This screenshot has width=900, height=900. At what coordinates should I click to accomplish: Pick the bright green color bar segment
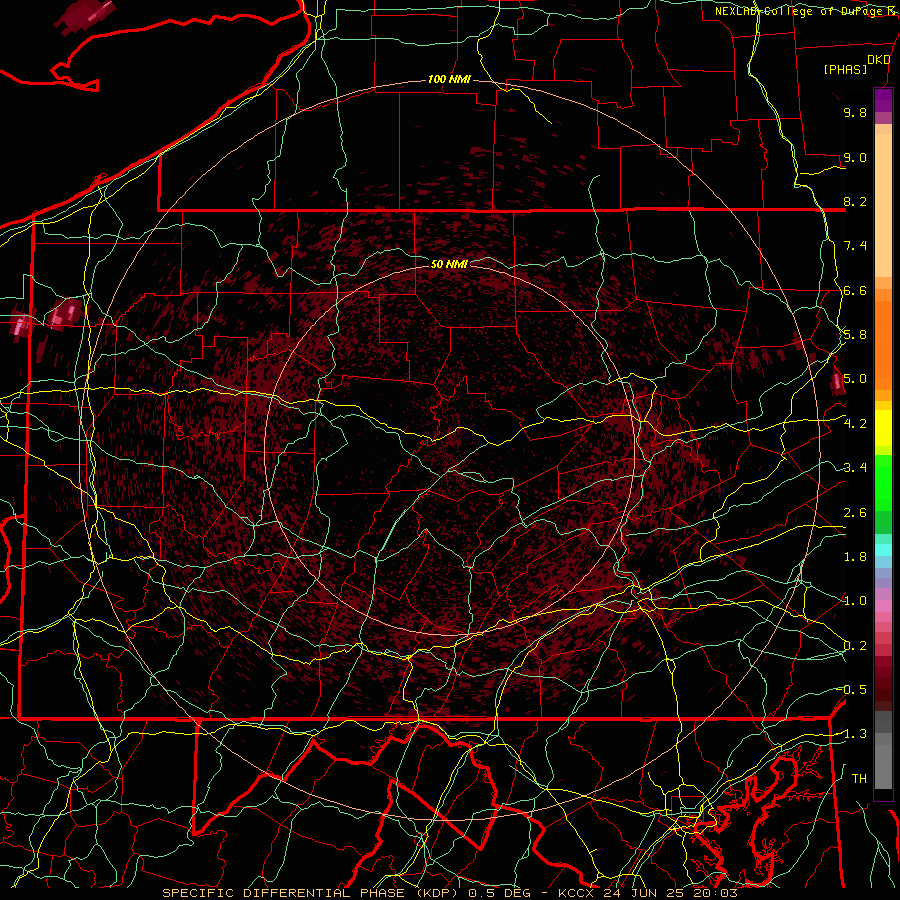[883, 482]
